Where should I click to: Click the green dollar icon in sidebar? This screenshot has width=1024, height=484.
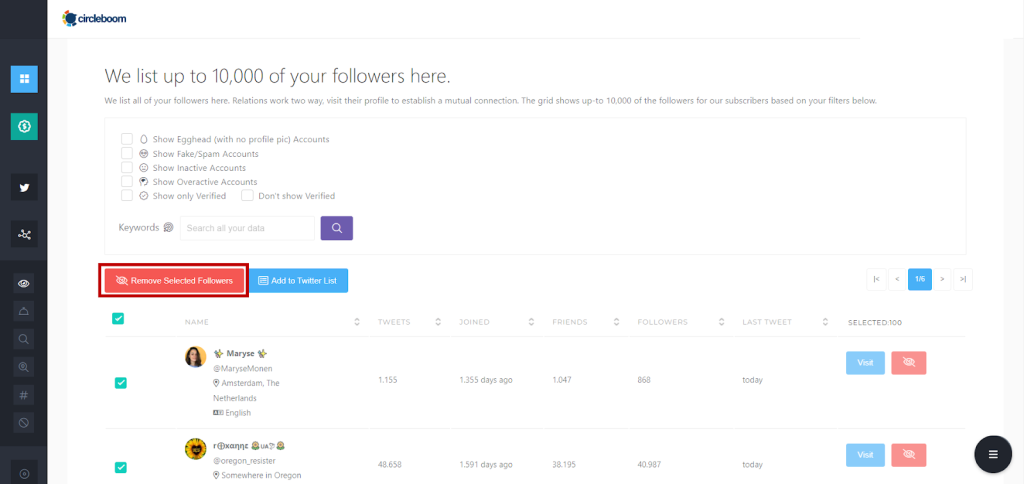click(24, 126)
